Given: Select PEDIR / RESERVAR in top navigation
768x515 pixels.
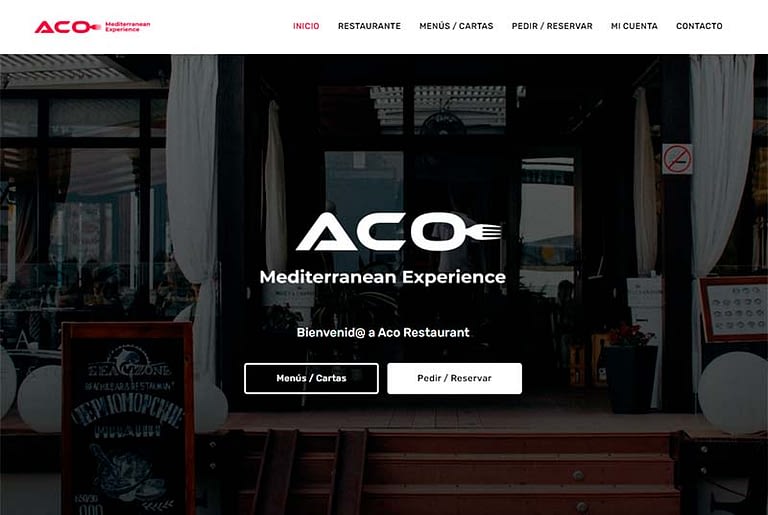Looking at the screenshot, I should point(552,26).
